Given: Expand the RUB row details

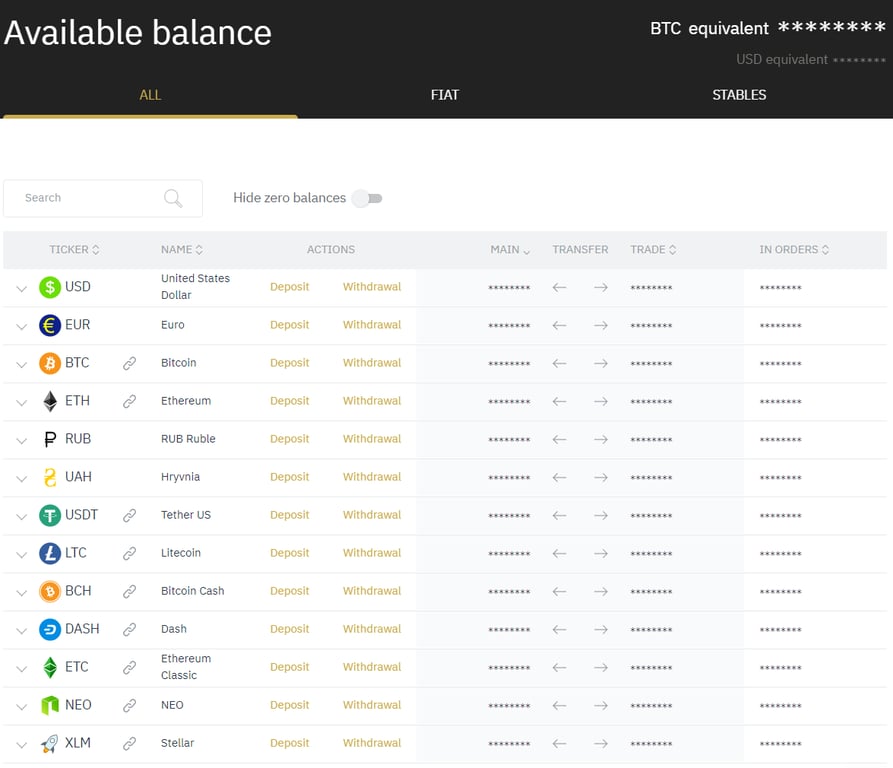Looking at the screenshot, I should [21, 440].
